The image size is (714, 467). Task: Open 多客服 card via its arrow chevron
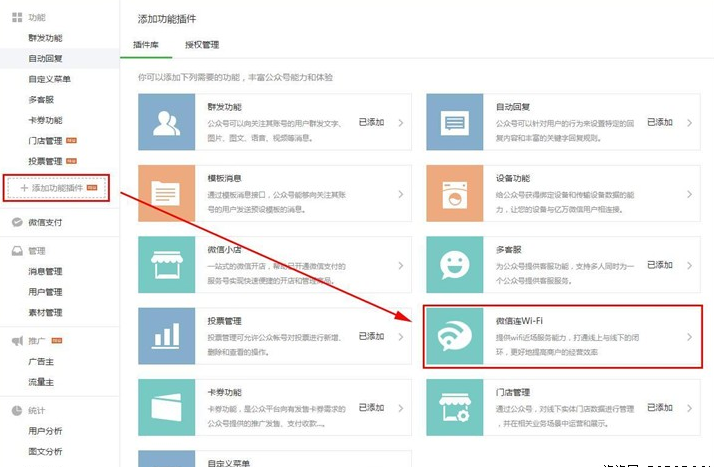coord(689,265)
